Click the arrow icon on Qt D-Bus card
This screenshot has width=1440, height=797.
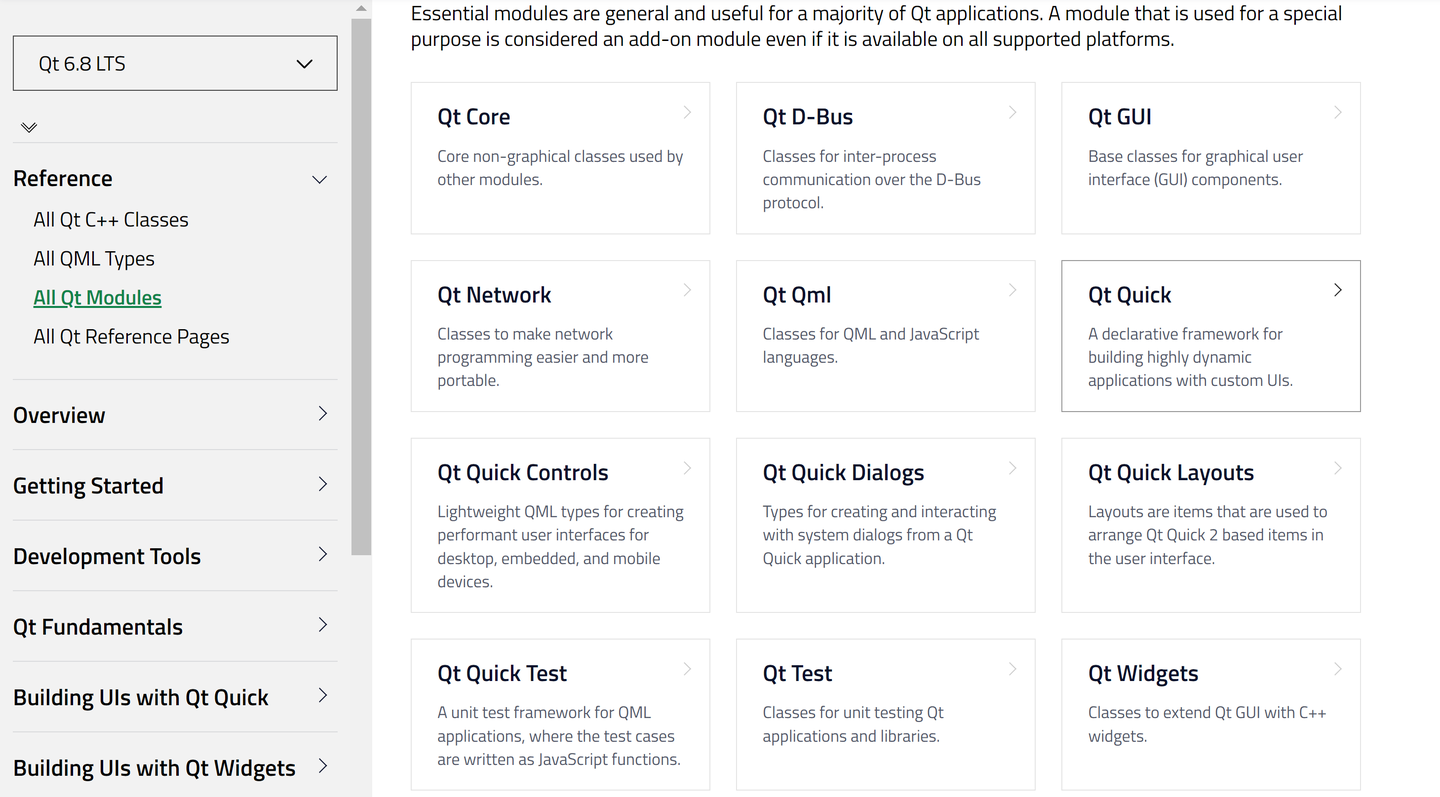click(1012, 113)
